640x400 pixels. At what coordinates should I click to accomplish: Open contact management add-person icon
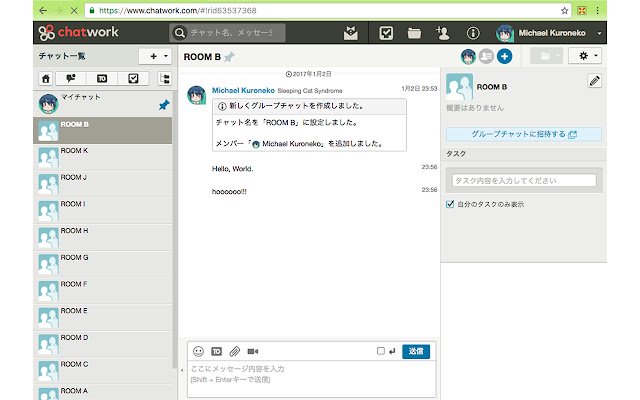click(442, 33)
